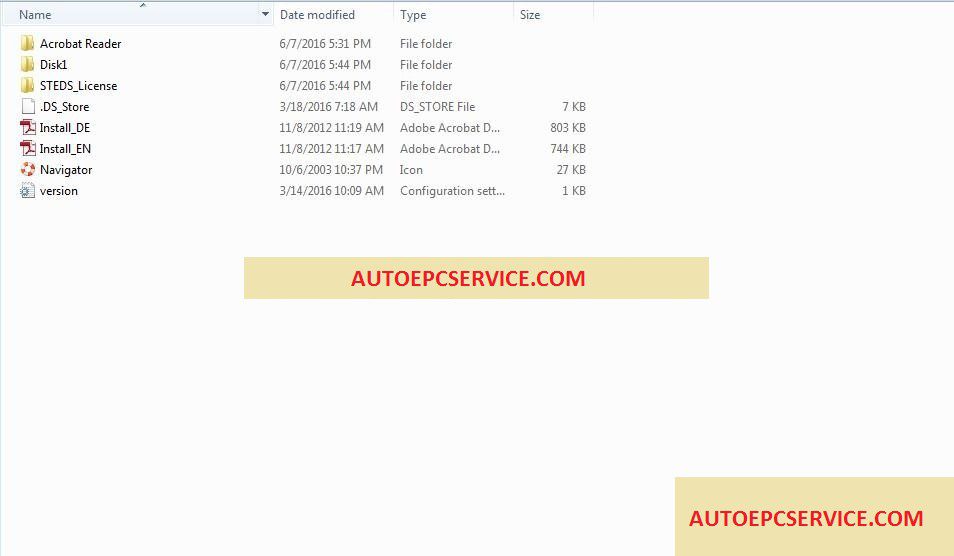Click date 3/14/2016 10:09 AM
This screenshot has width=954, height=556.
pyautogui.click(x=332, y=190)
